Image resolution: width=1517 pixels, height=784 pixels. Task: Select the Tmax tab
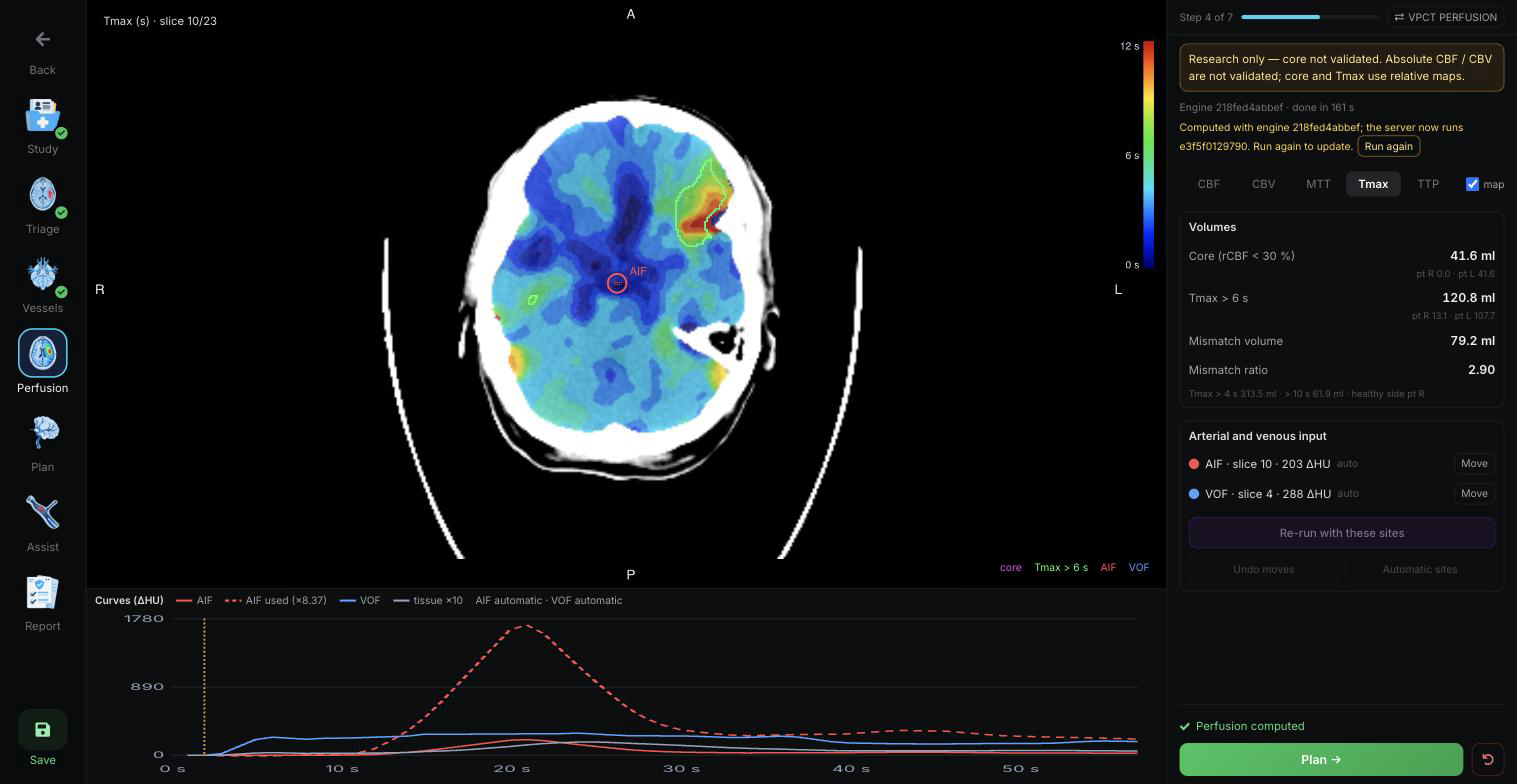(x=1373, y=184)
